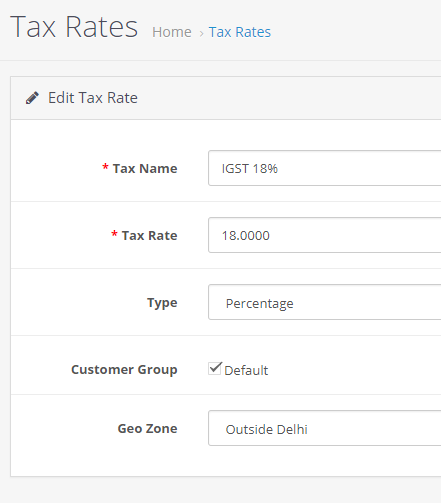Click the Type field label
441x503 pixels.
(162, 303)
